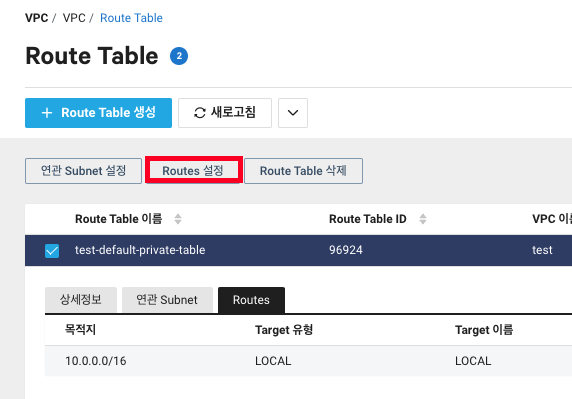This screenshot has width=572, height=399.
Task: Click LOCAL under Target 유형
Action: tap(273, 361)
